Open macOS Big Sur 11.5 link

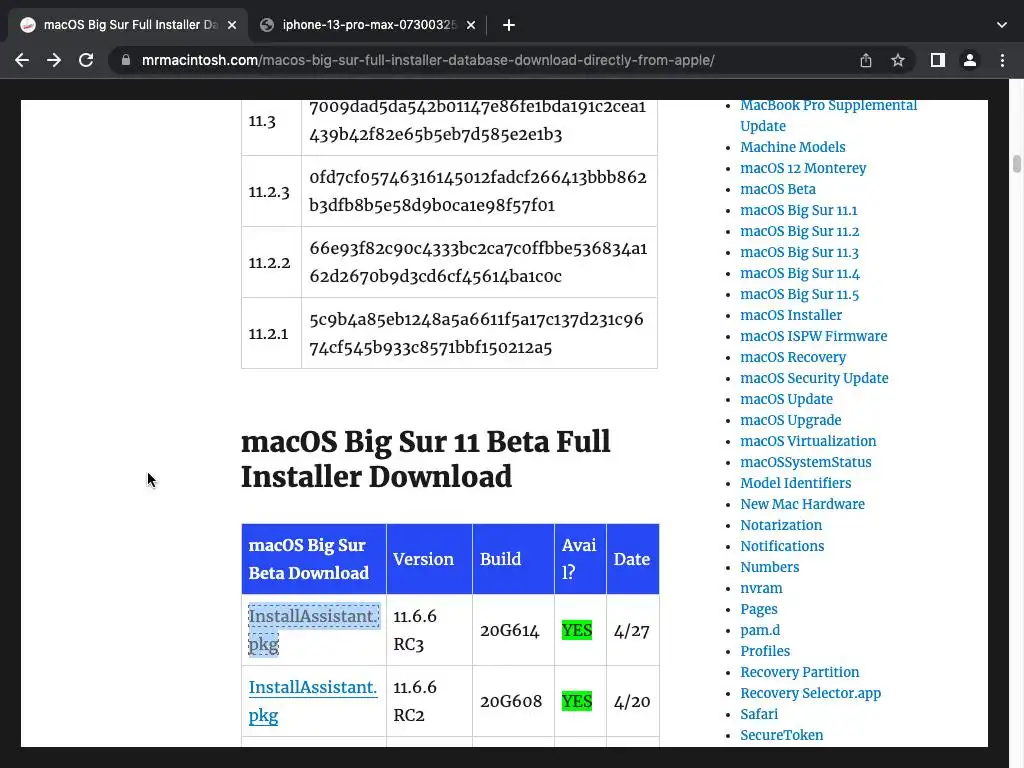pyautogui.click(x=799, y=294)
